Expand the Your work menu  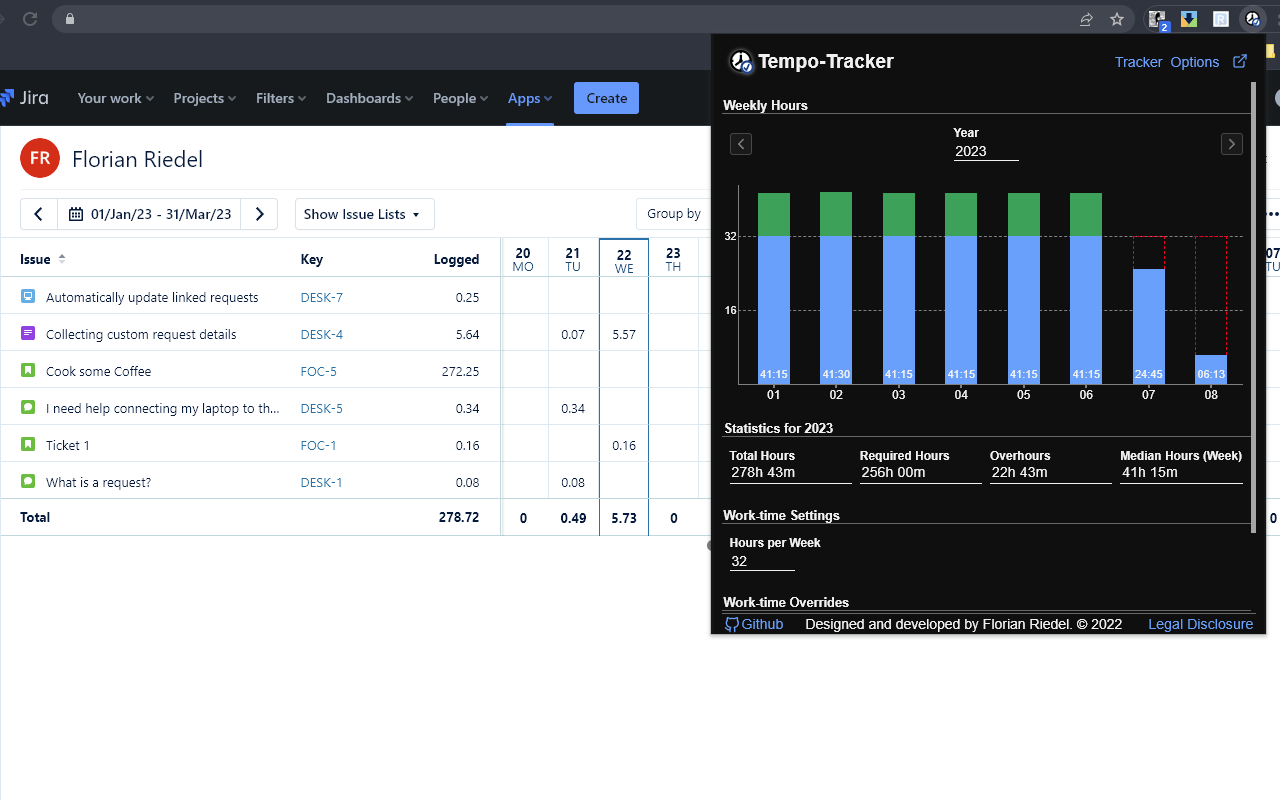[115, 98]
